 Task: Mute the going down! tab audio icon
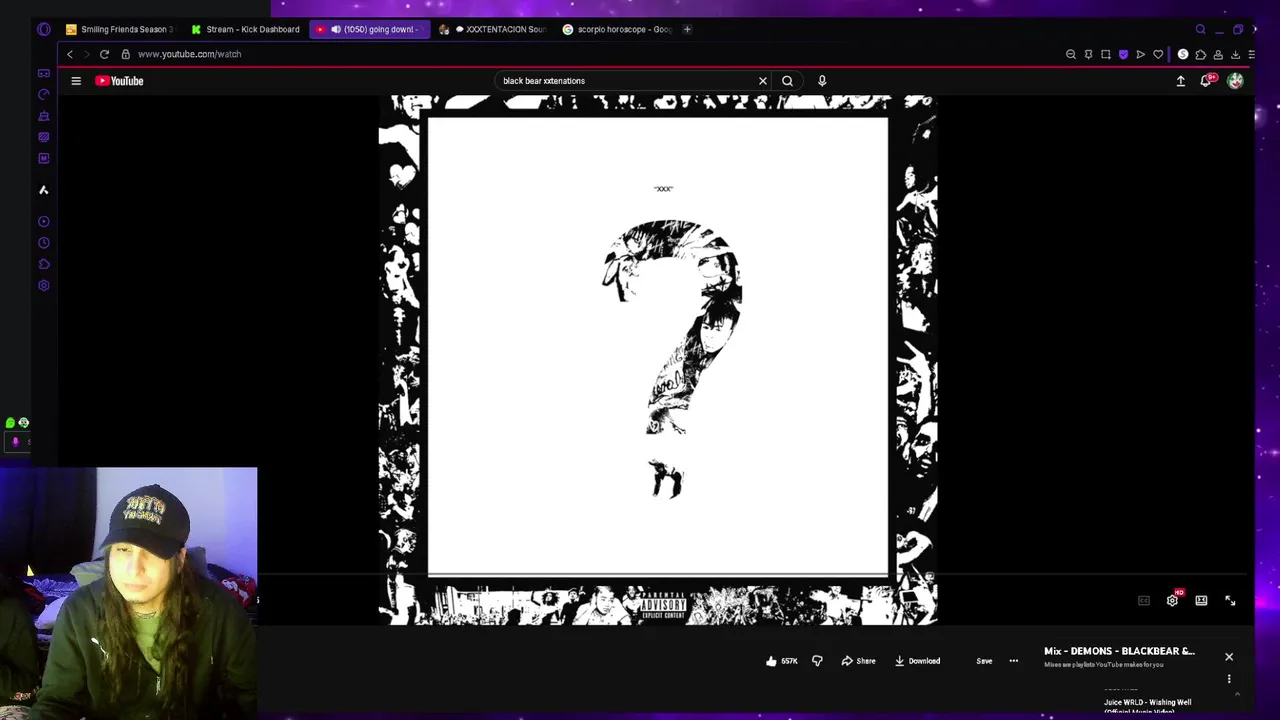pyautogui.click(x=336, y=29)
